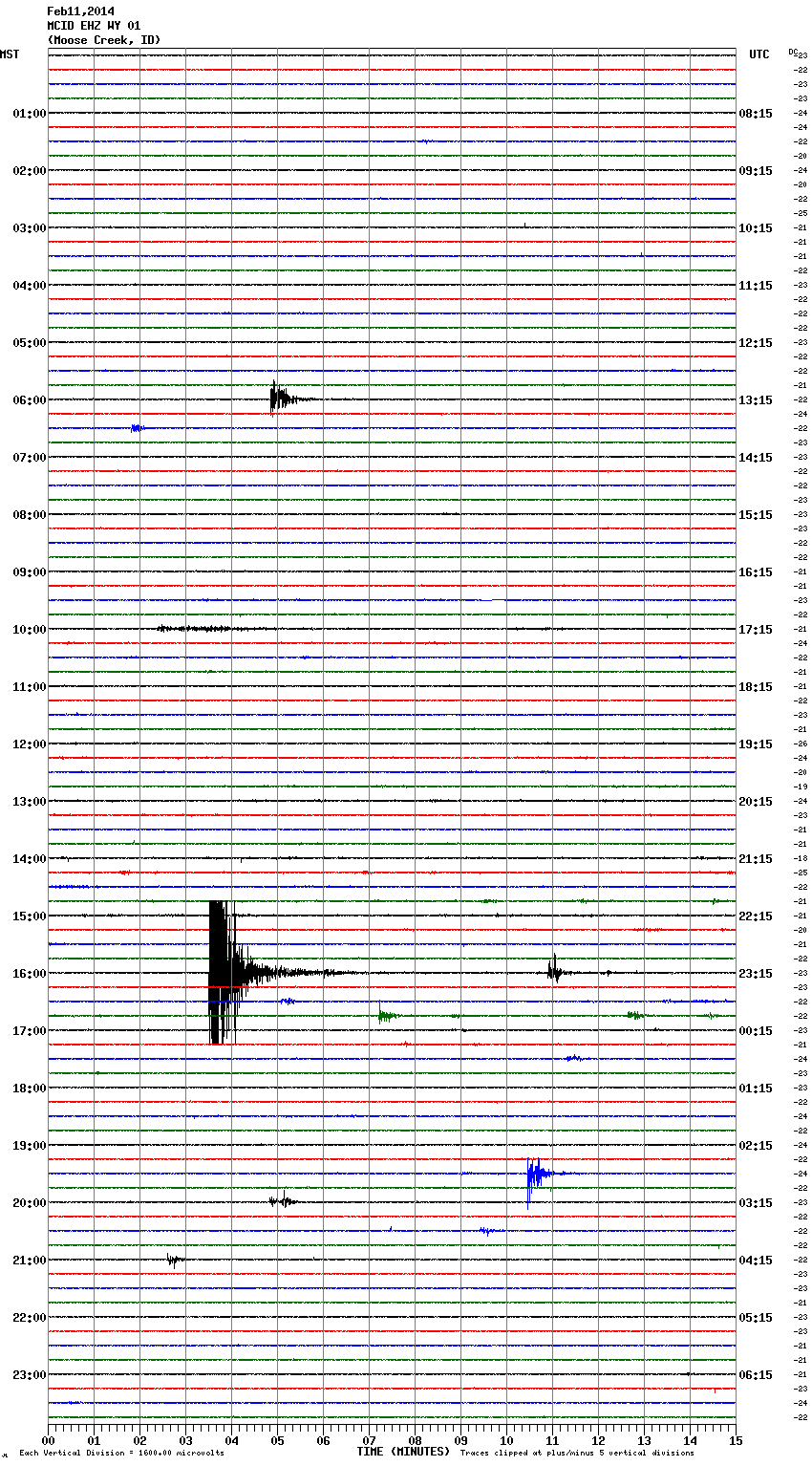
Task: Select the 21:00 MST hour label
Action: click(29, 1261)
